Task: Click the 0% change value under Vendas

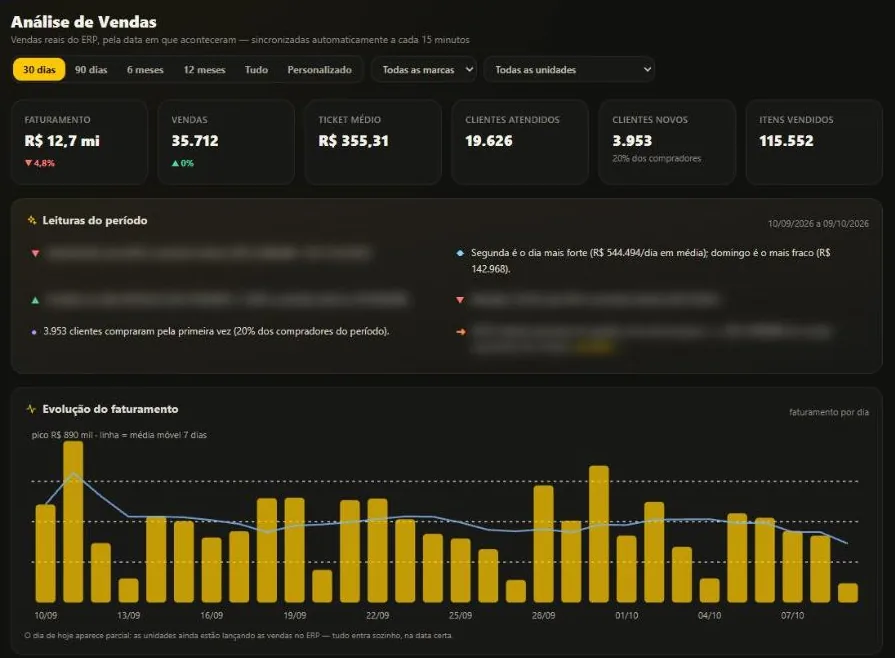Action: 187,163
